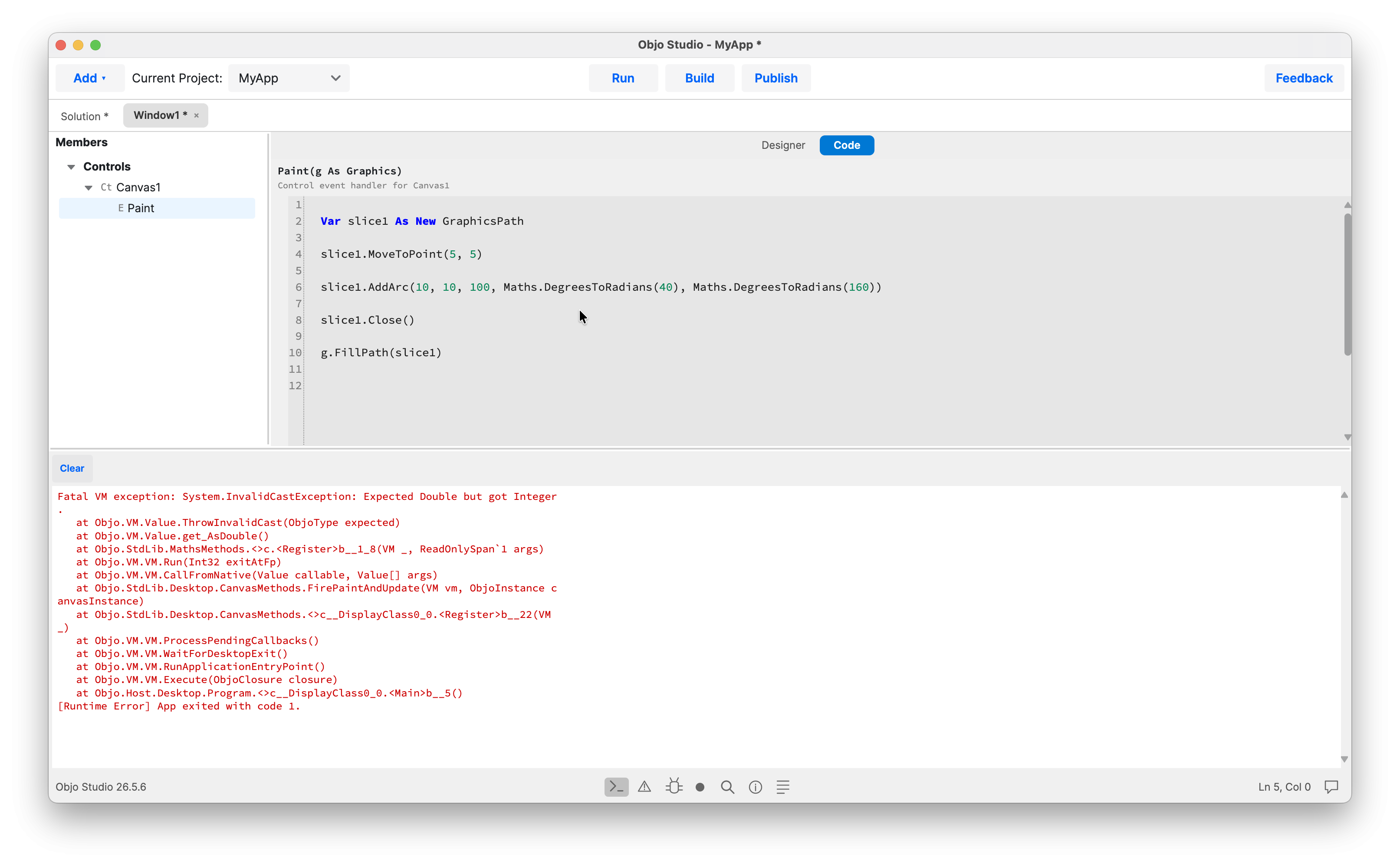Click the '[Runtime Error] App exited' line
The image size is (1400, 867).
[x=179, y=706]
